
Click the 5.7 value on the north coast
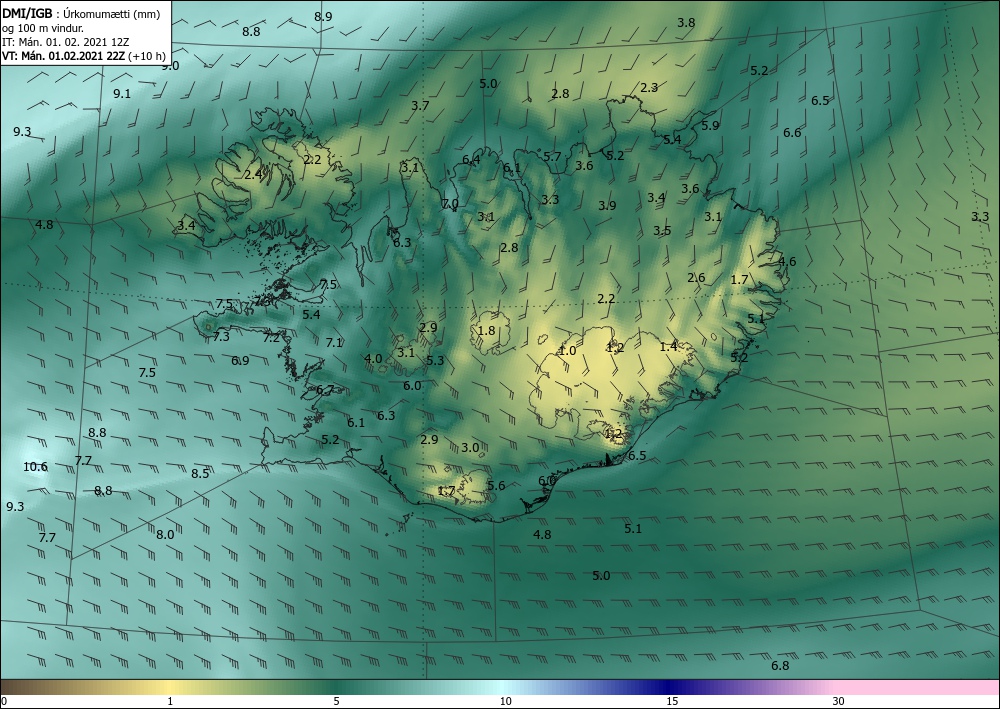point(552,156)
